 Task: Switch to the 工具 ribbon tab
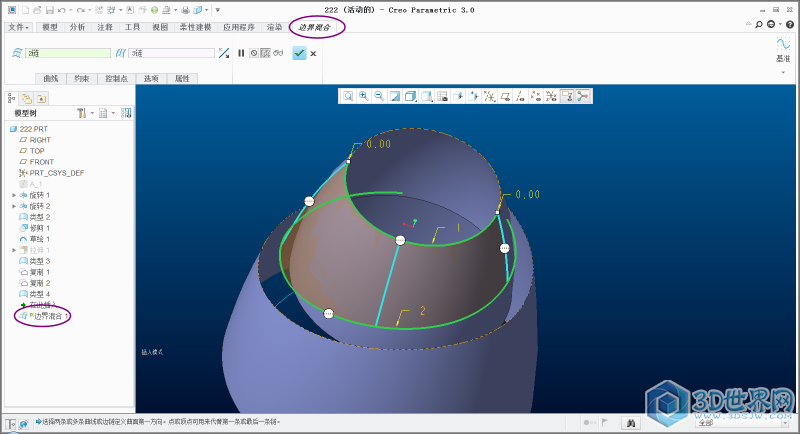pos(132,27)
